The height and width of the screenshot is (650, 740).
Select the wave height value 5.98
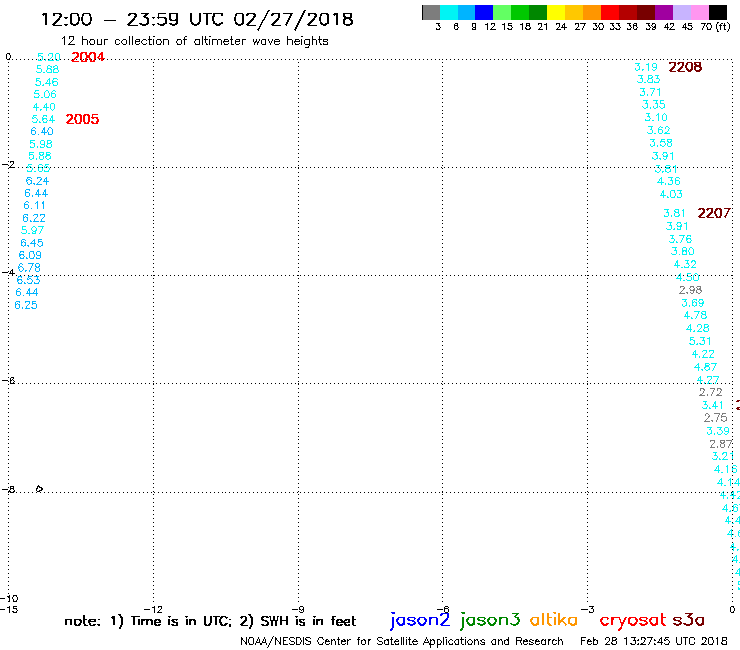click(x=41, y=144)
